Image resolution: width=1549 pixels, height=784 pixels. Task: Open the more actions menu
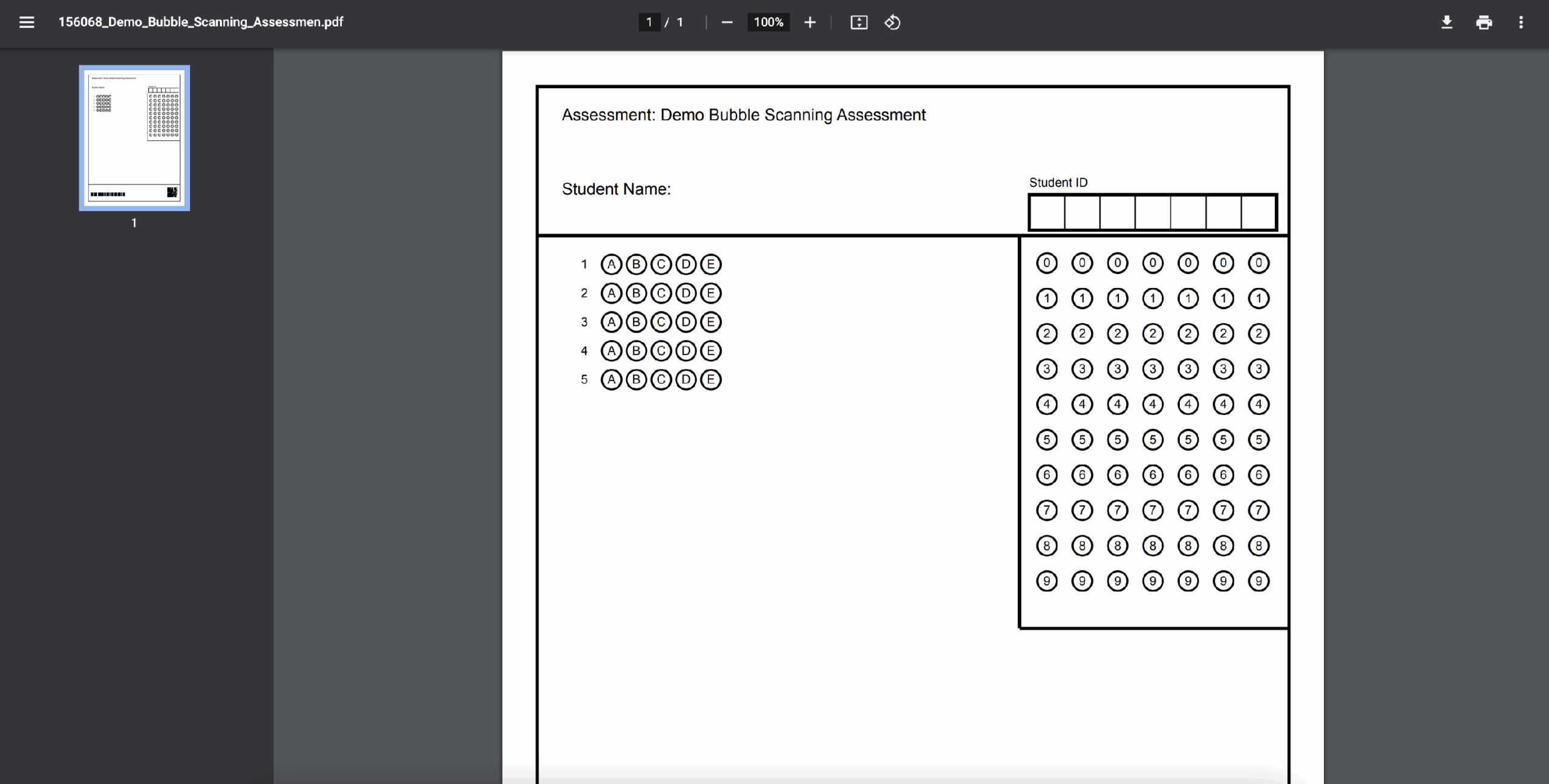coord(1521,22)
